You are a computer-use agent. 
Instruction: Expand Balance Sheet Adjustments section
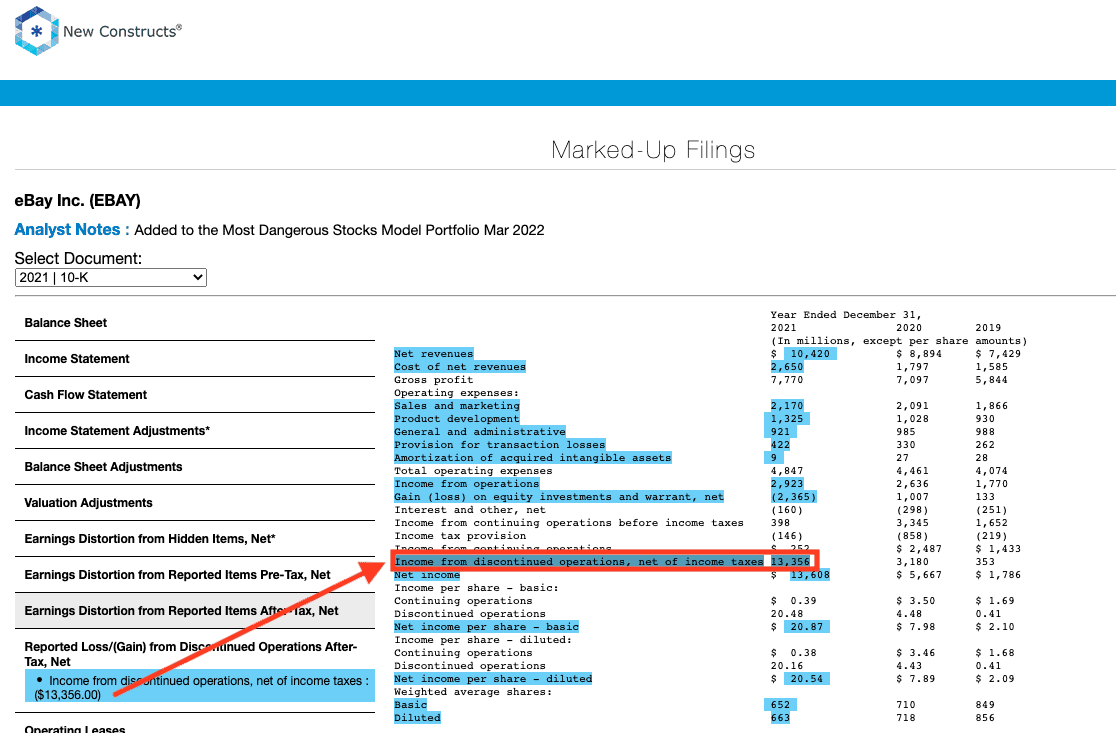(103, 467)
